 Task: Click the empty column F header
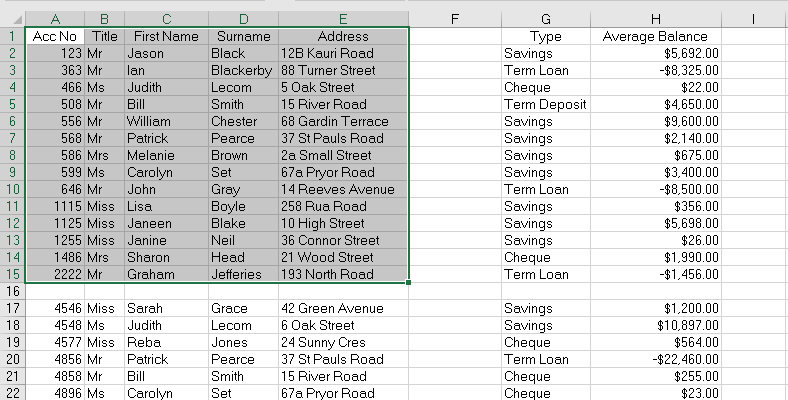455,18
